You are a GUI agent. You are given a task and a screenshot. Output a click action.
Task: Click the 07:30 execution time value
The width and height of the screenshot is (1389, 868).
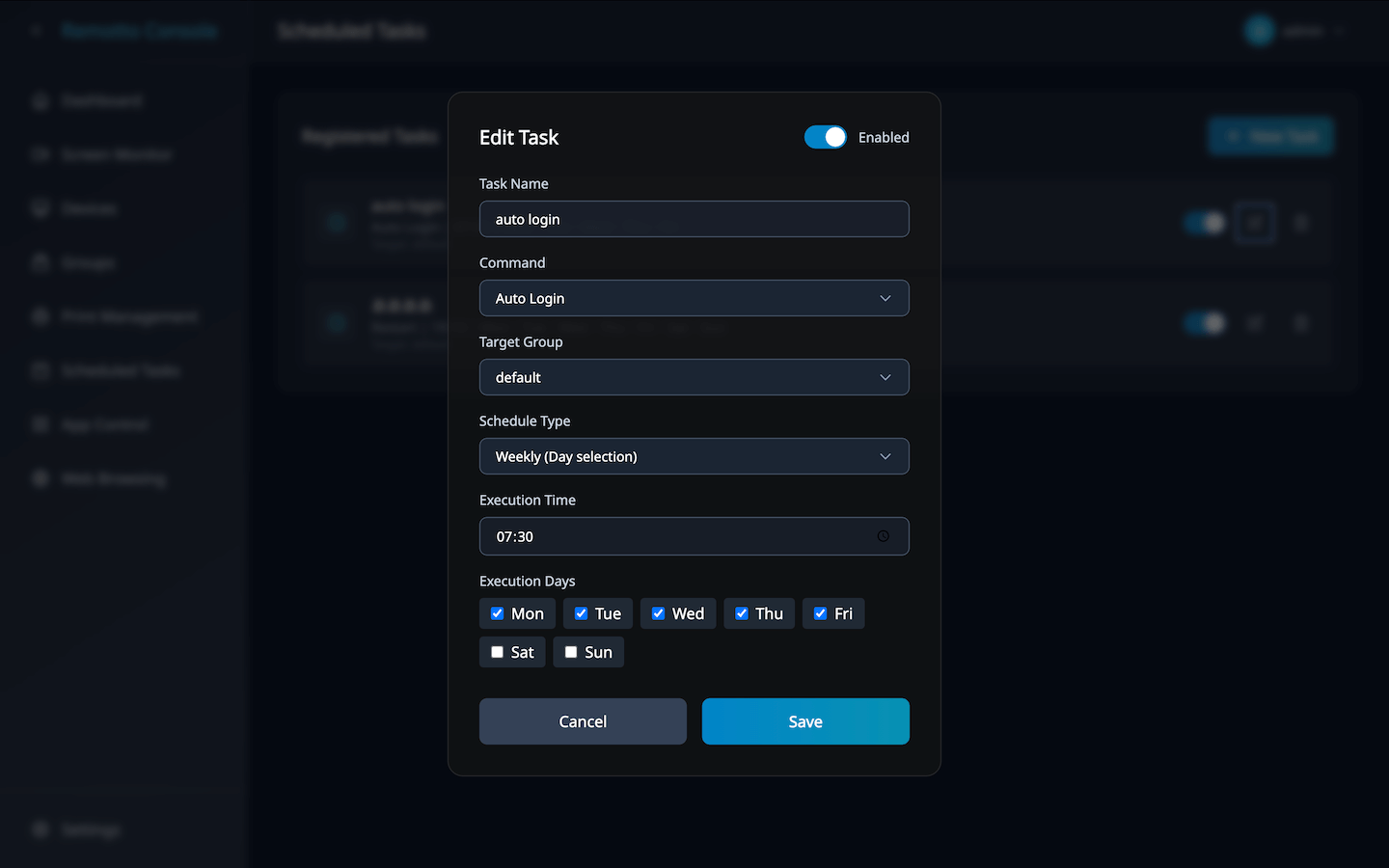515,536
